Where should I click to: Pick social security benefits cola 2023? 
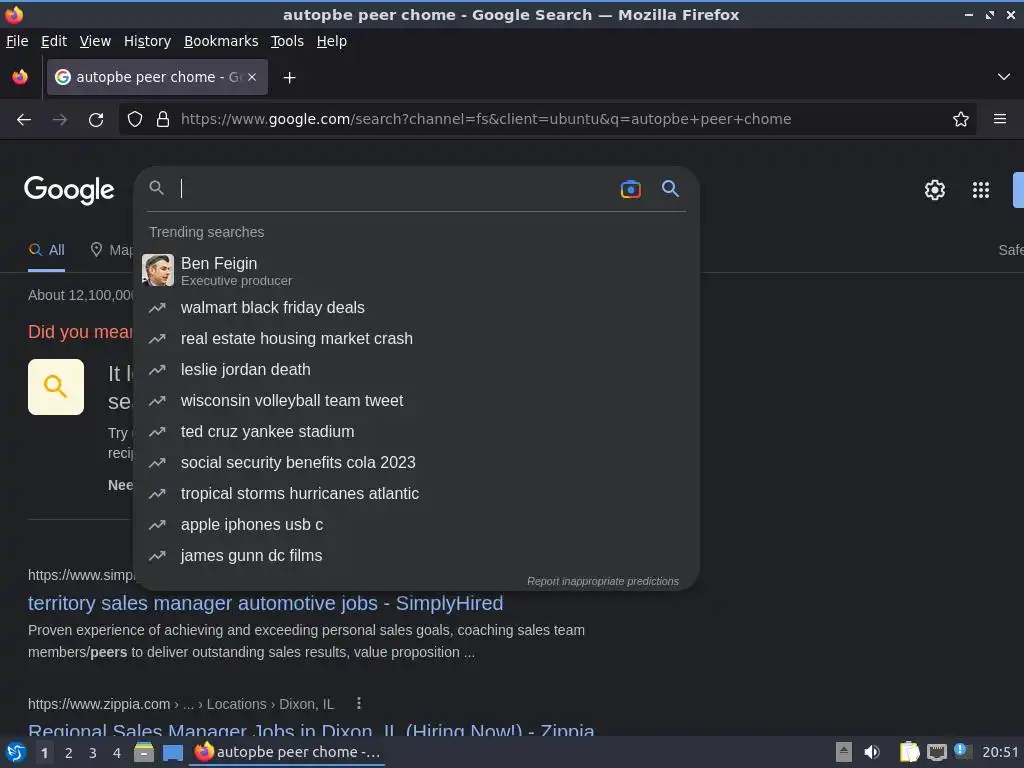tap(417, 463)
